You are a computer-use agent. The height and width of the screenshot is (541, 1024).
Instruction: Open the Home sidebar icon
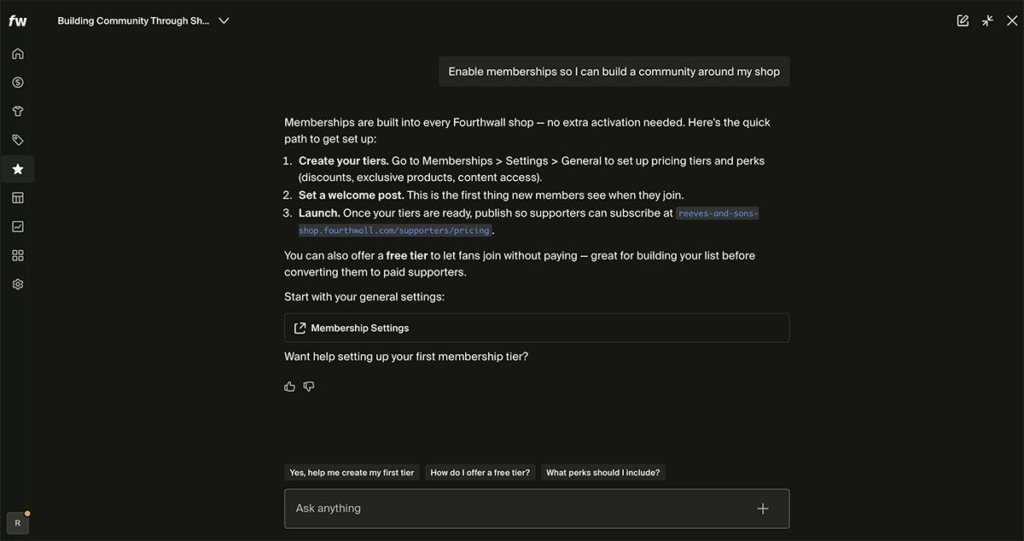click(18, 54)
